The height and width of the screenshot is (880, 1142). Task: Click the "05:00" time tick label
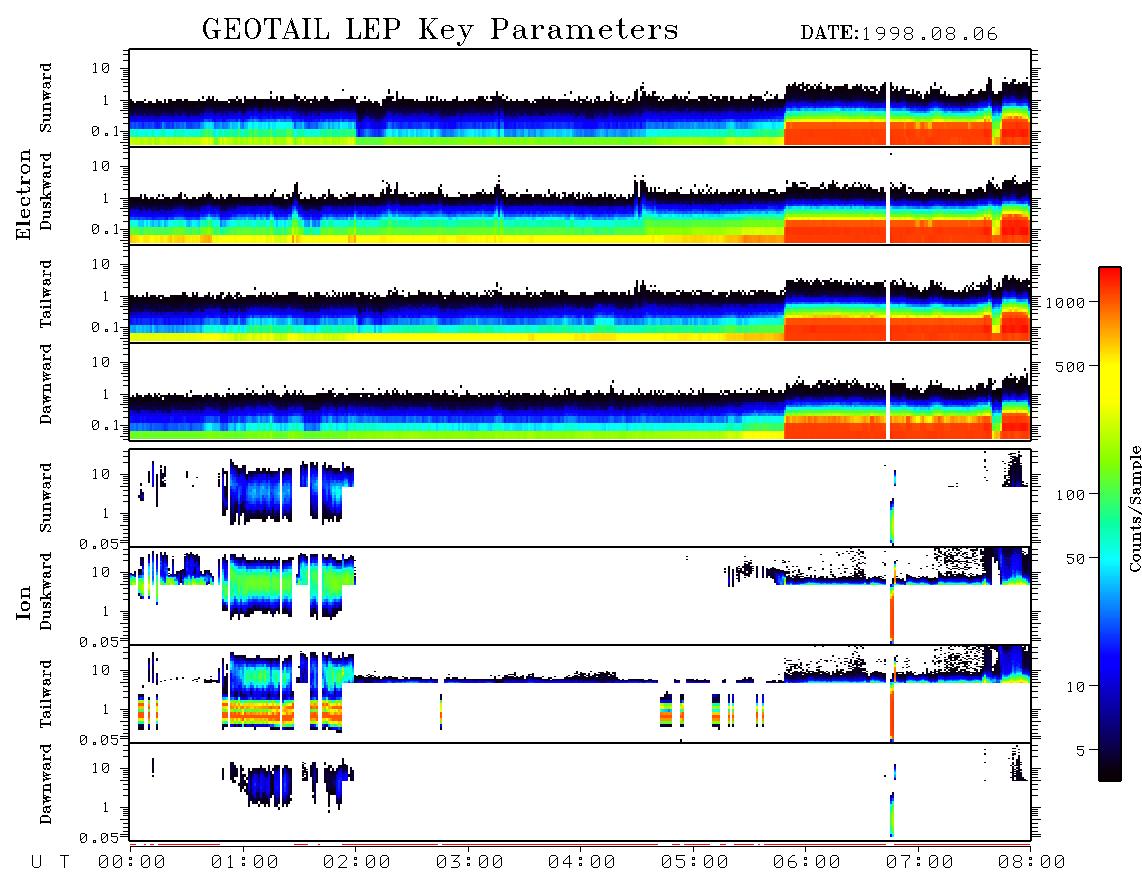pos(695,862)
